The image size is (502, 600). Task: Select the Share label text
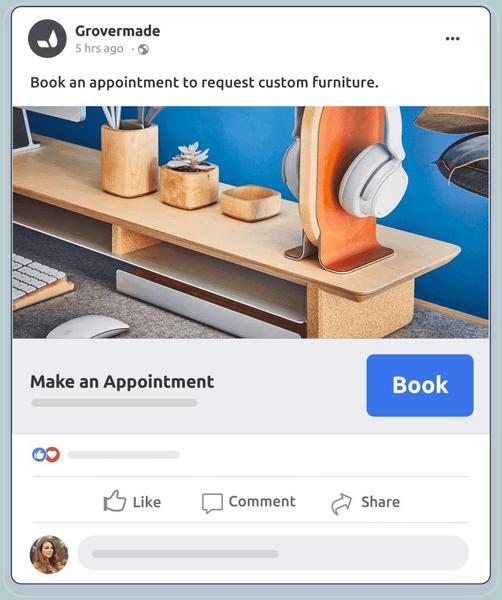click(380, 502)
